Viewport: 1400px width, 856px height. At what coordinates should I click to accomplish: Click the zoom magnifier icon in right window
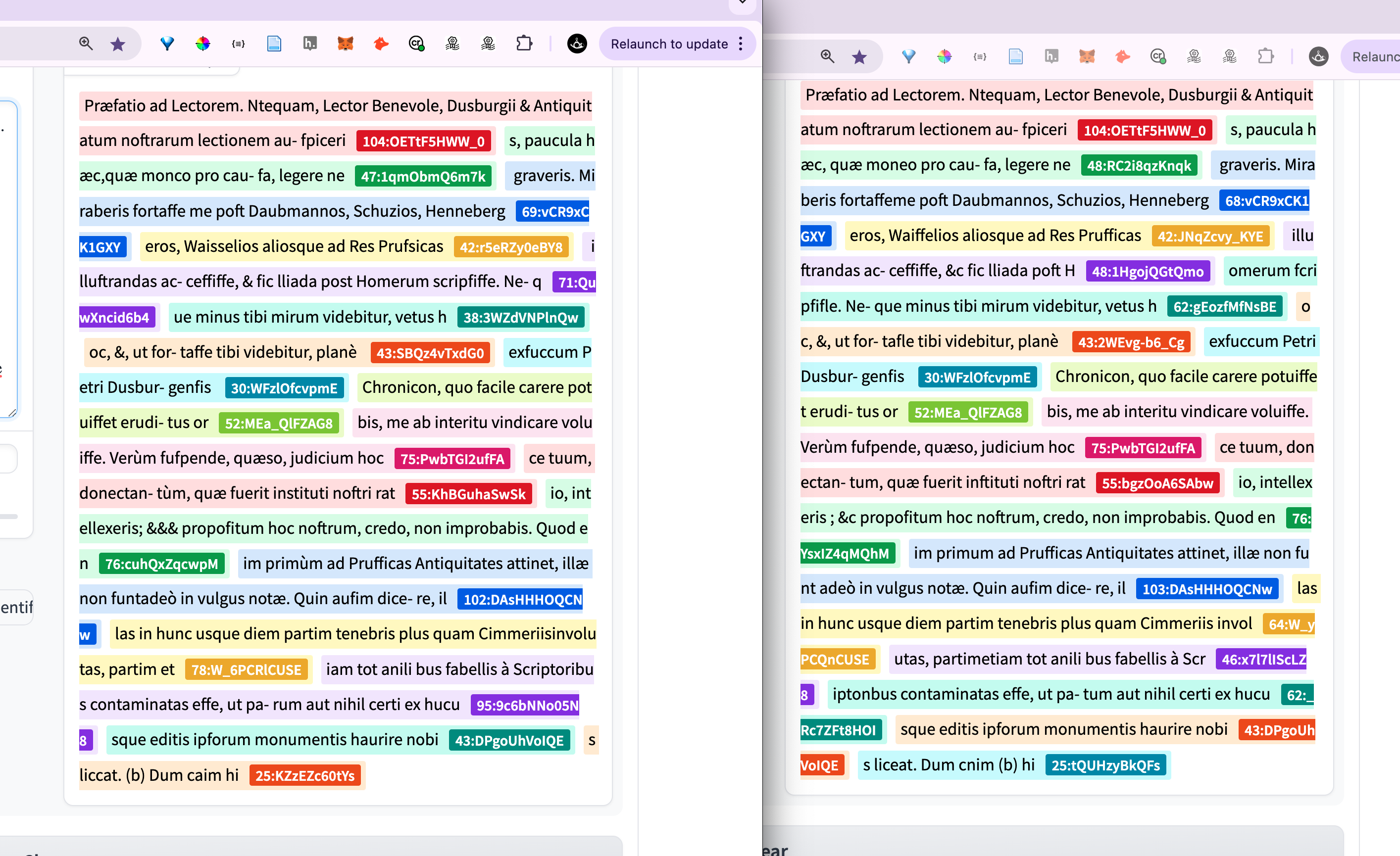point(827,56)
